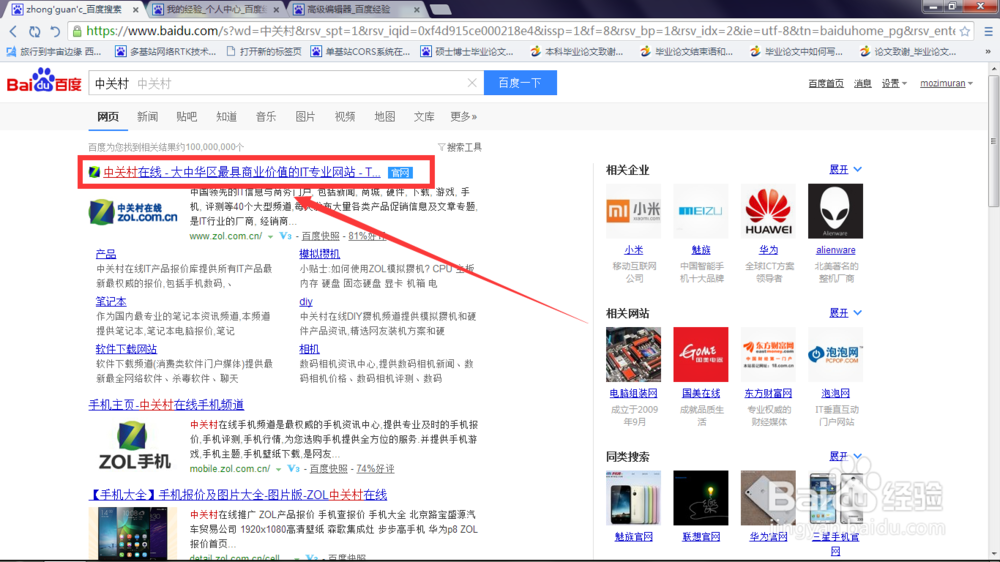Switch to the 知道 tab

226,117
